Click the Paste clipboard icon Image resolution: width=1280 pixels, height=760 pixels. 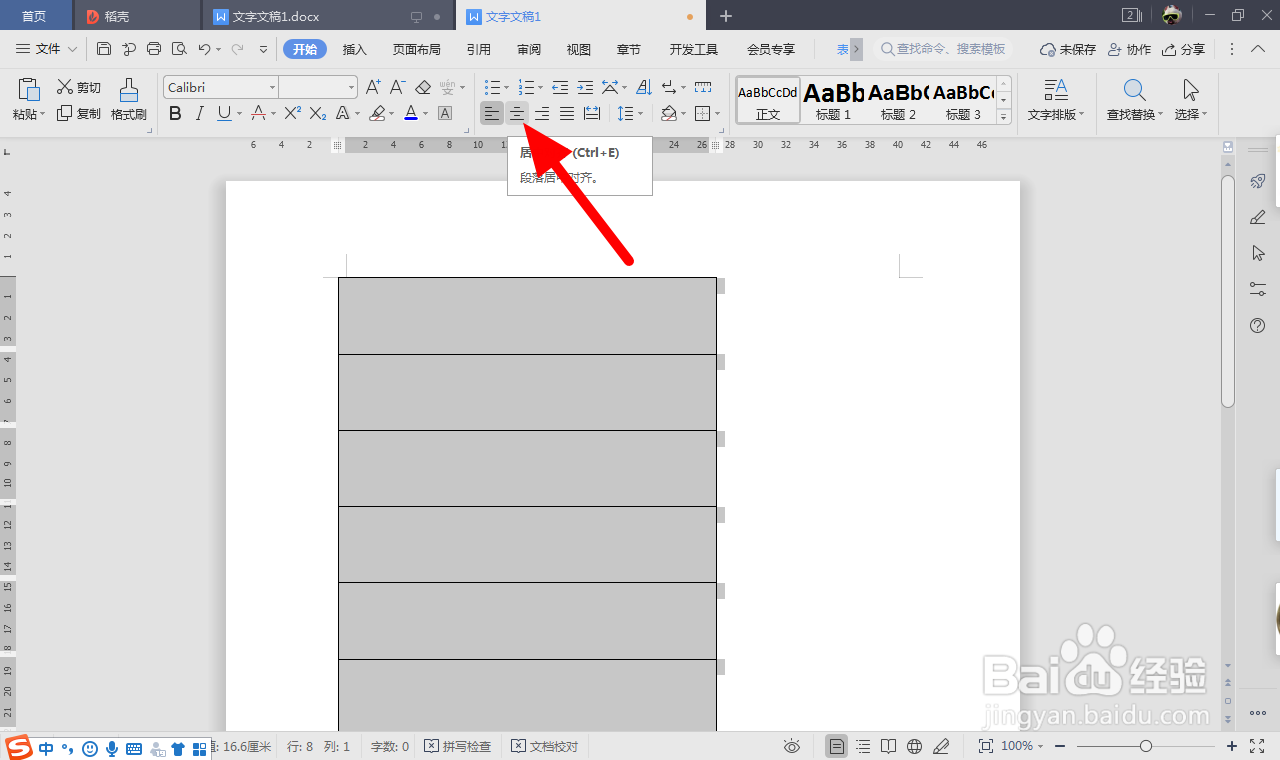pyautogui.click(x=29, y=89)
